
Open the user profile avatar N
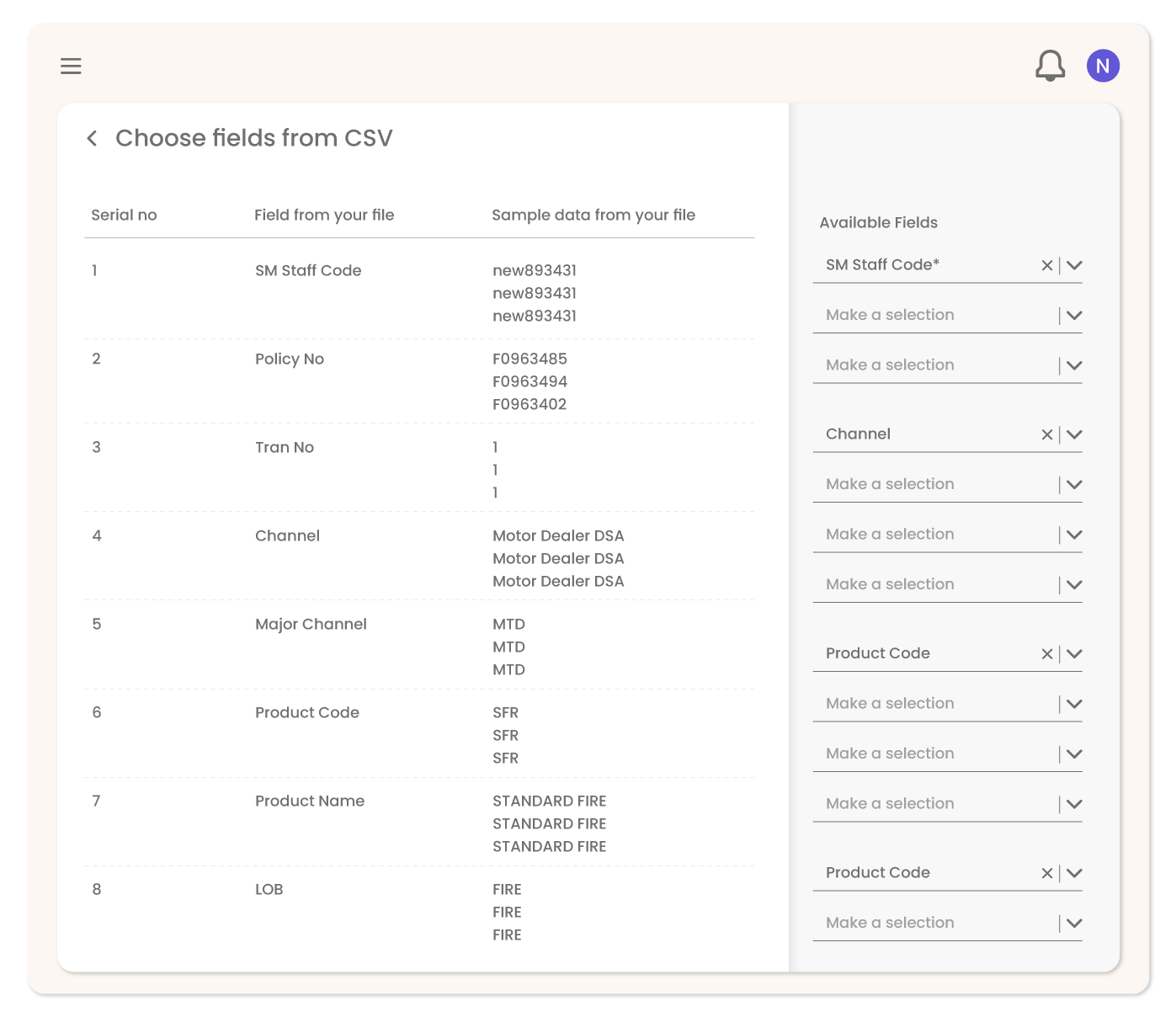(x=1103, y=66)
